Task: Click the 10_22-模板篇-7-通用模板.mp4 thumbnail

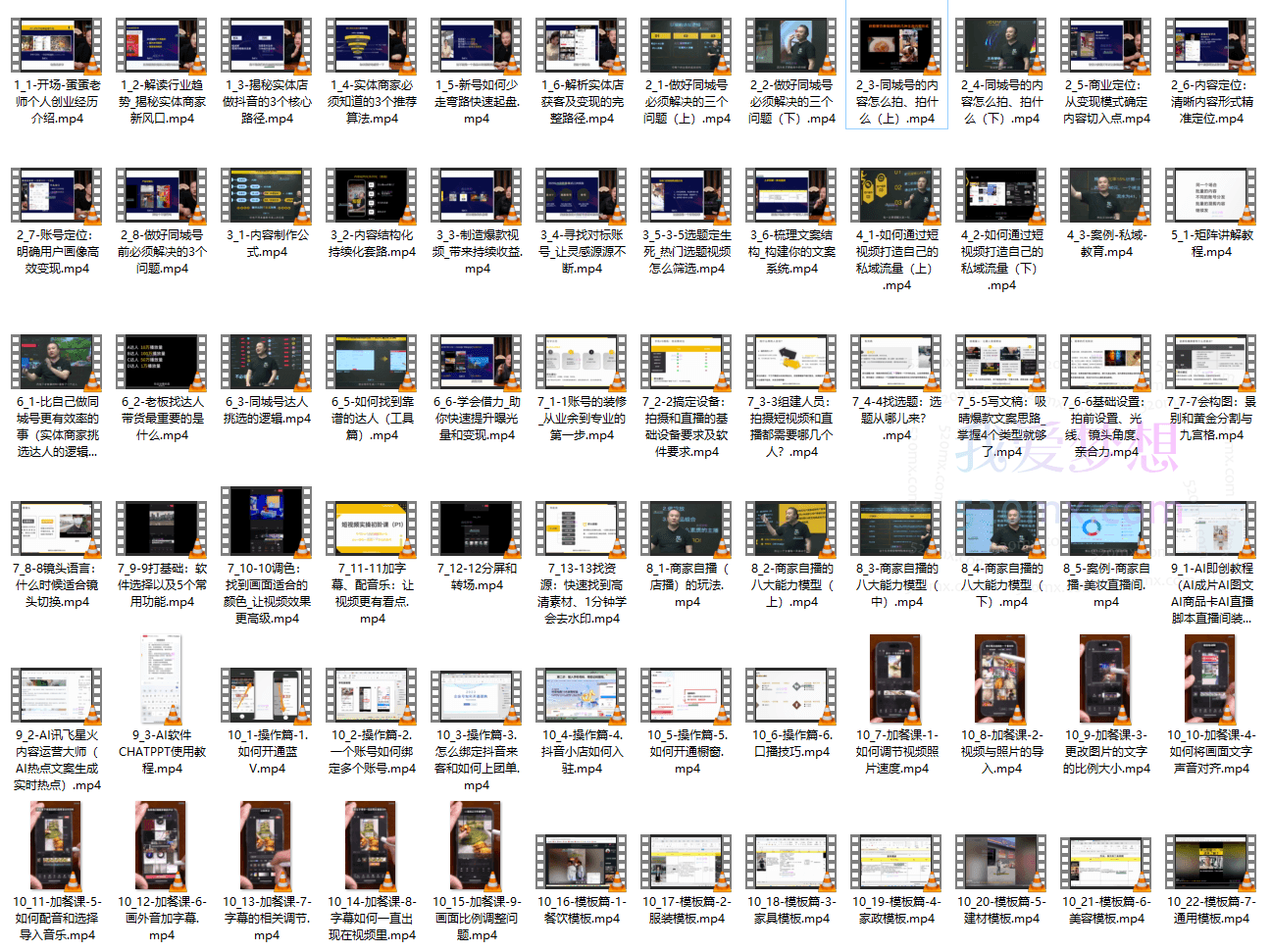Action: tap(1211, 863)
